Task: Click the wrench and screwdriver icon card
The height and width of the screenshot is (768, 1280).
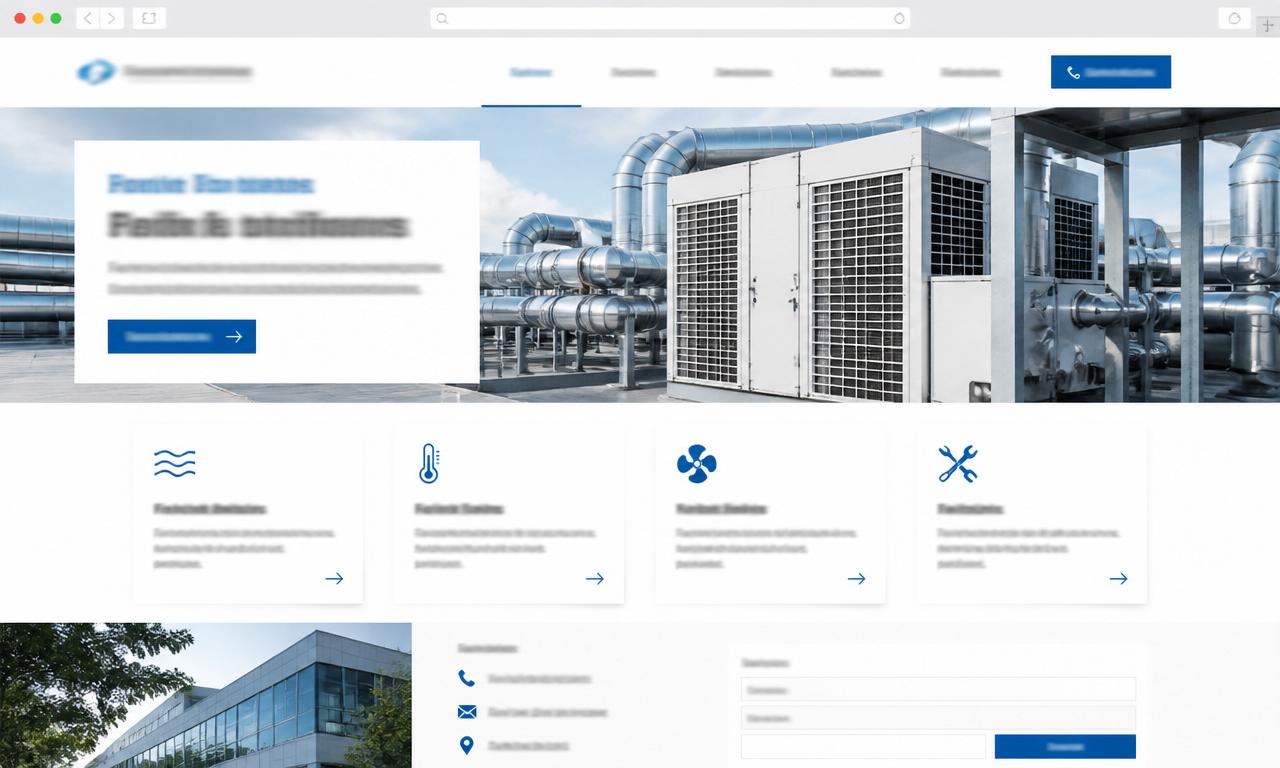Action: click(1032, 514)
